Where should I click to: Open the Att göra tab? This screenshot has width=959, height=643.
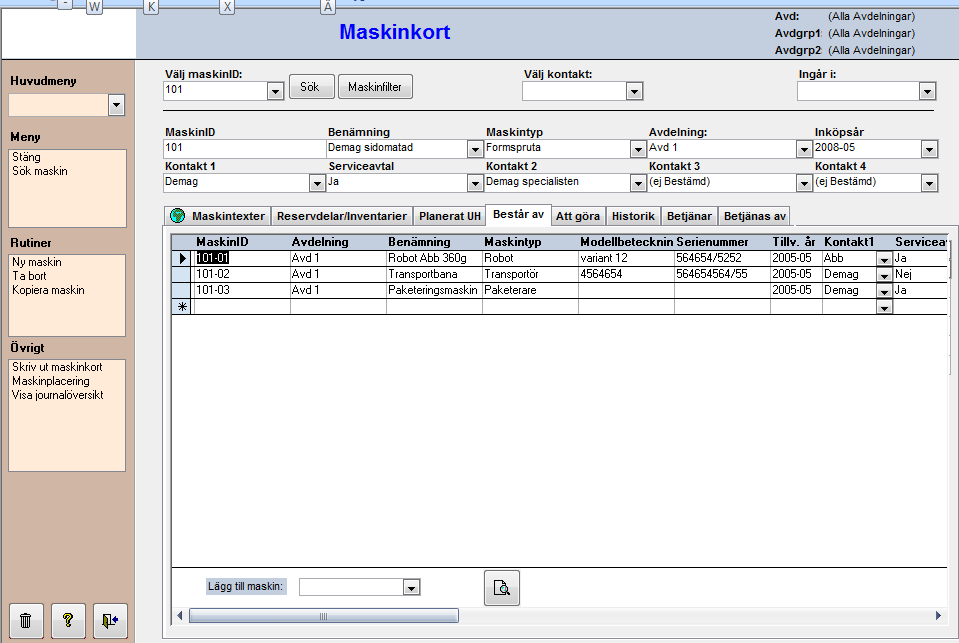(x=577, y=216)
